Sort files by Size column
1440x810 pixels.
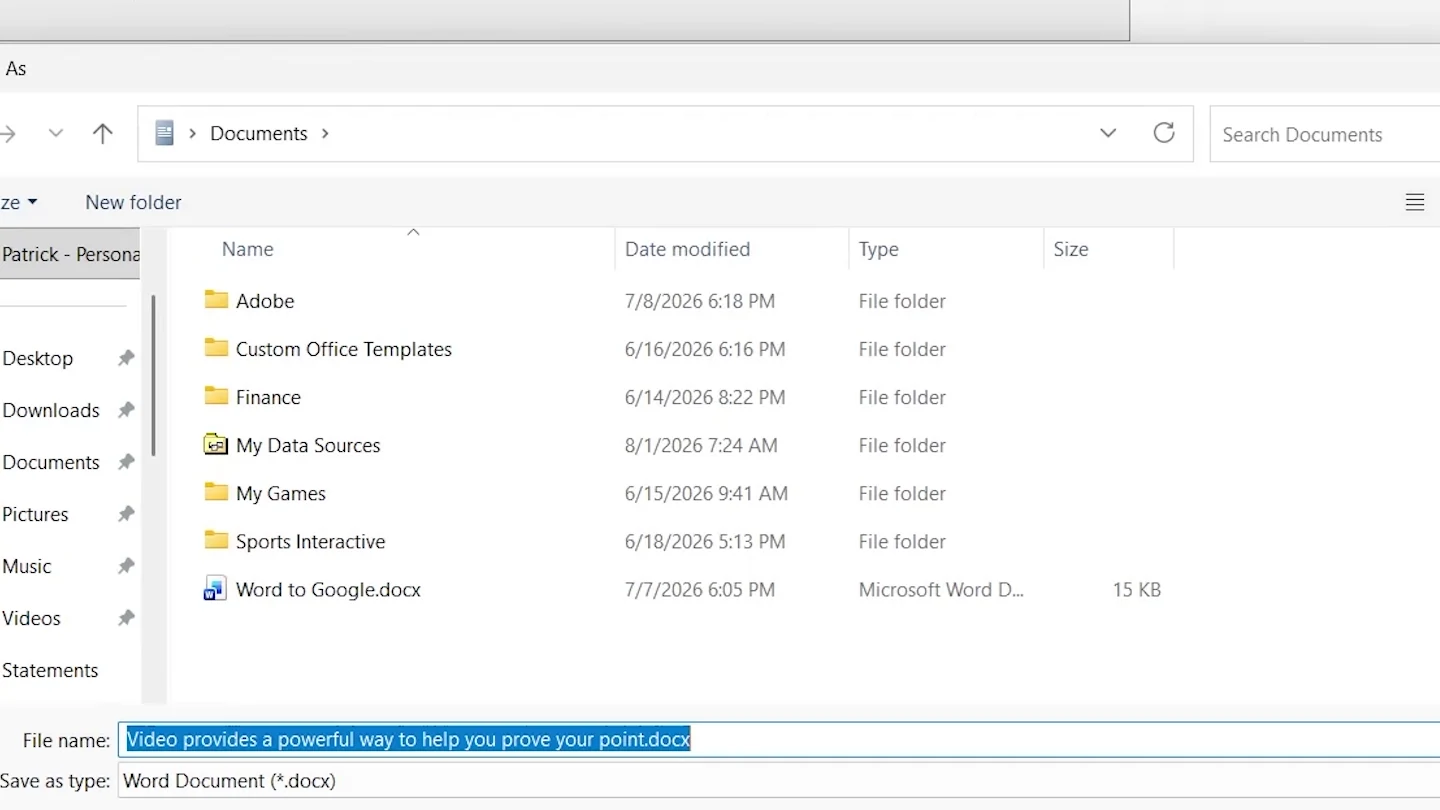tap(1070, 249)
